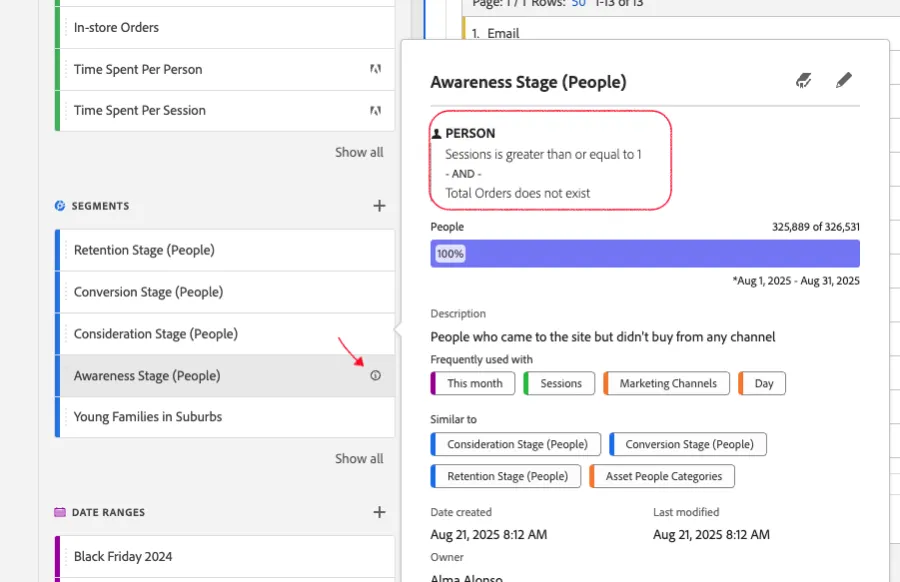Click the Day tag

(762, 383)
